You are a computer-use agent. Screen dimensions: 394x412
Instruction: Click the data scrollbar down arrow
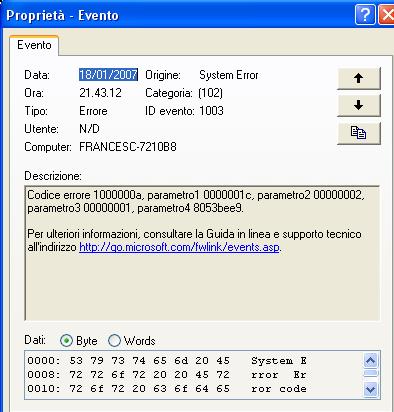click(x=370, y=389)
